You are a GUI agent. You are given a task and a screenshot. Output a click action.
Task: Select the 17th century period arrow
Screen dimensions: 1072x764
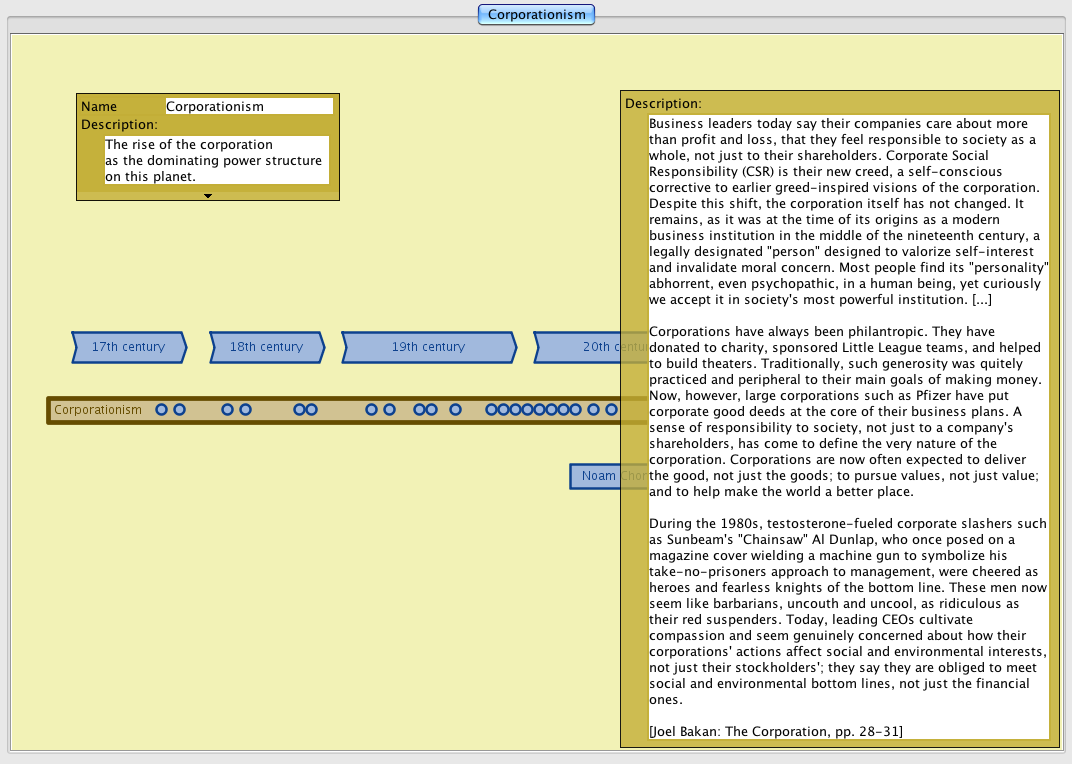(x=128, y=347)
